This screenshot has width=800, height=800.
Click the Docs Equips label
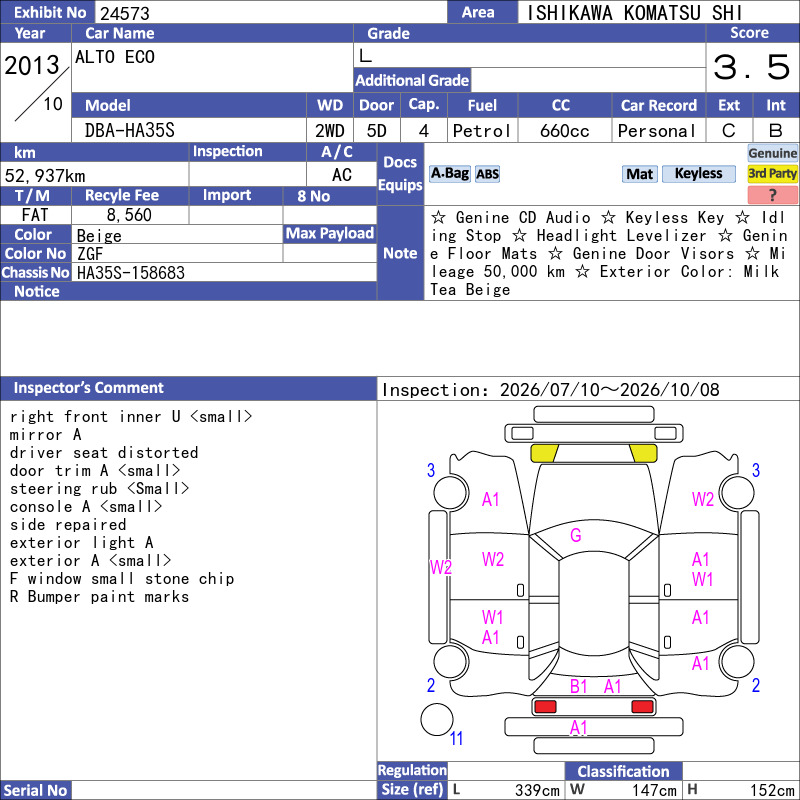401,174
